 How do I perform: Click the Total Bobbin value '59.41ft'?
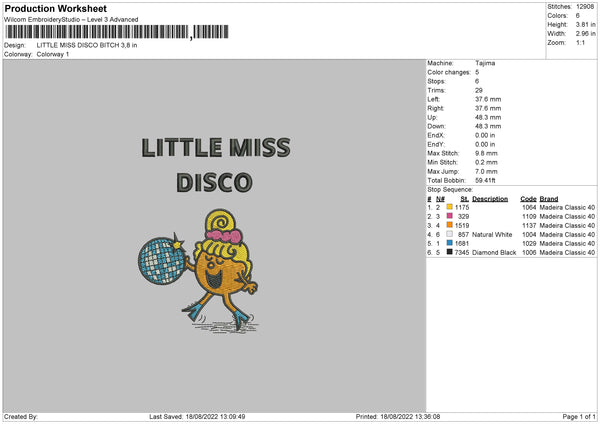(486, 181)
